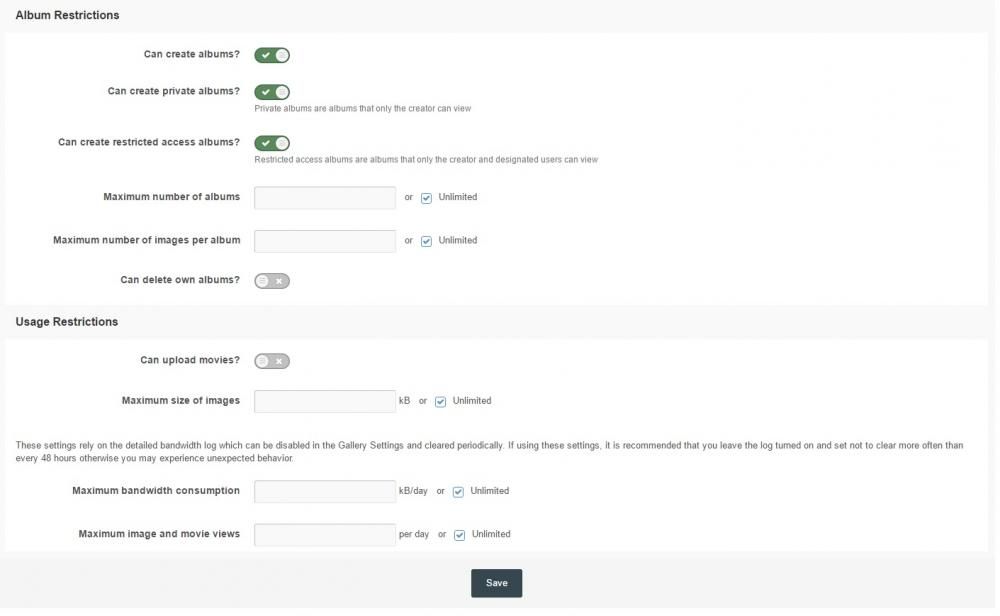Image resolution: width=1000 pixels, height=616 pixels.
Task: Click the 'Can create albums?' label
Action: click(191, 54)
